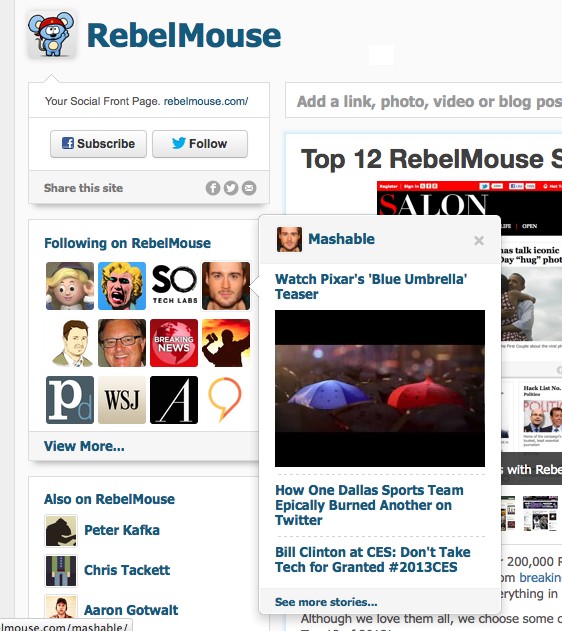This screenshot has height=631, width=562.
Task: Click the Add a link, photo, video field
Action: click(424, 101)
